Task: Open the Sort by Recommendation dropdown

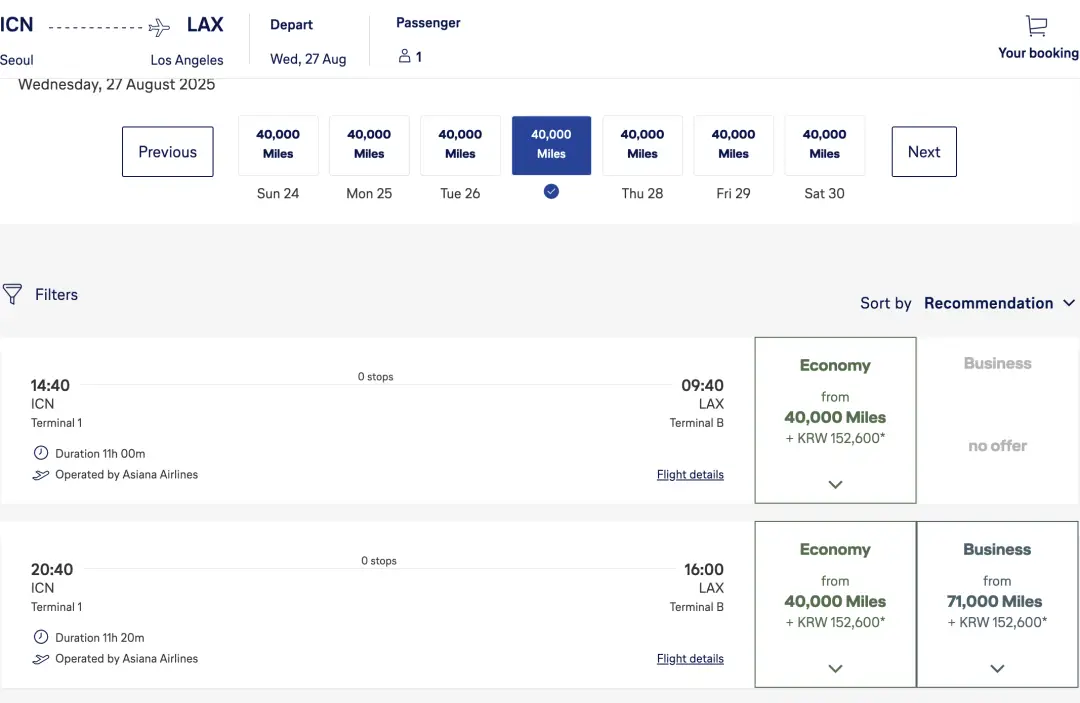Action: (998, 303)
